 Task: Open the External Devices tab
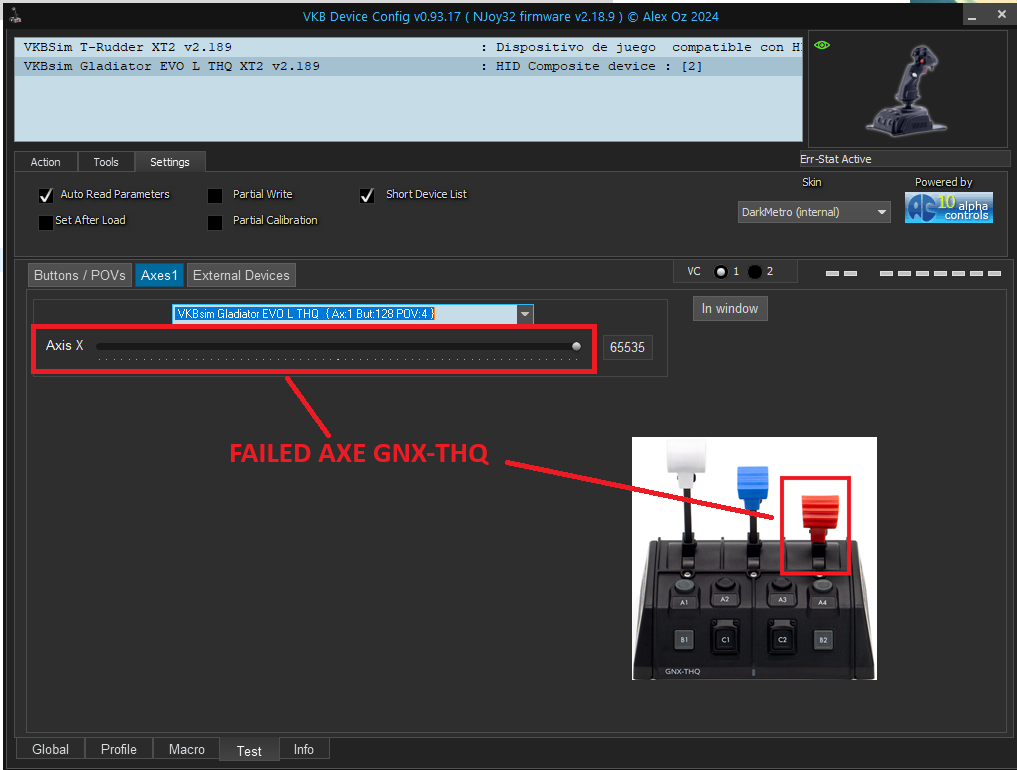pos(241,275)
